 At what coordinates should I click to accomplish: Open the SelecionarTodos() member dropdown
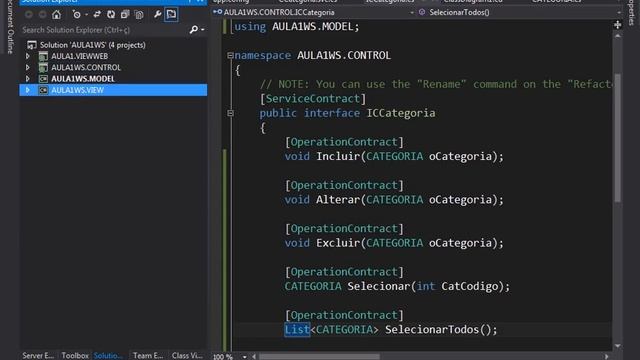pos(619,13)
